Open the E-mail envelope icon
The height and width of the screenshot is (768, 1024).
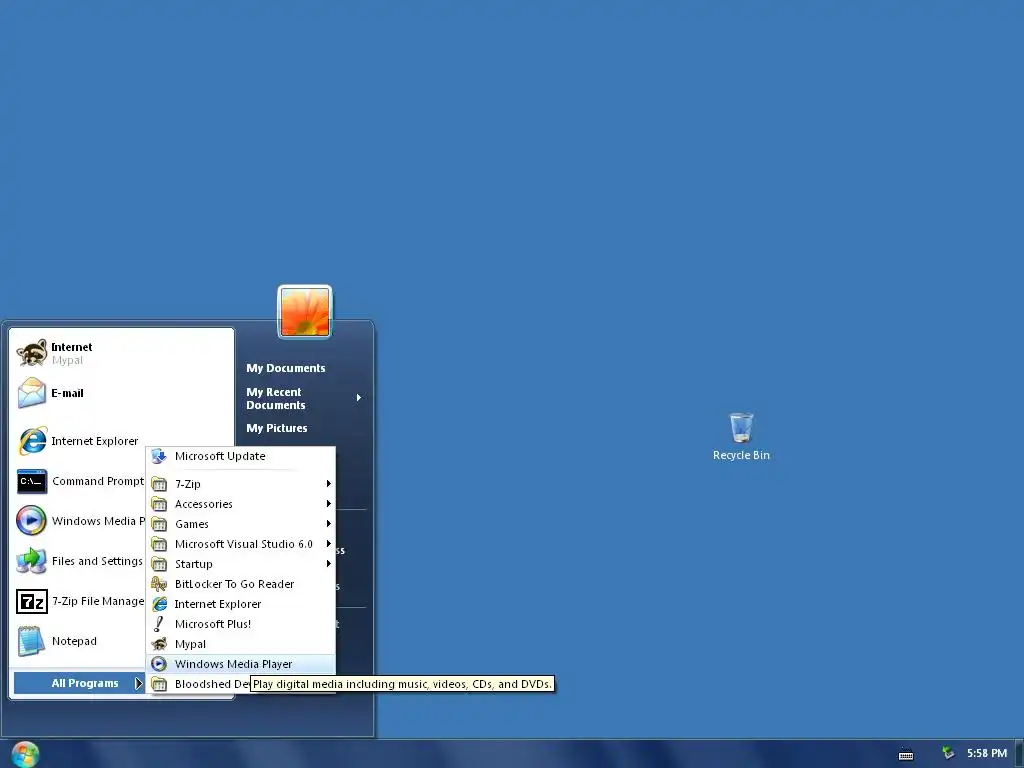point(31,393)
